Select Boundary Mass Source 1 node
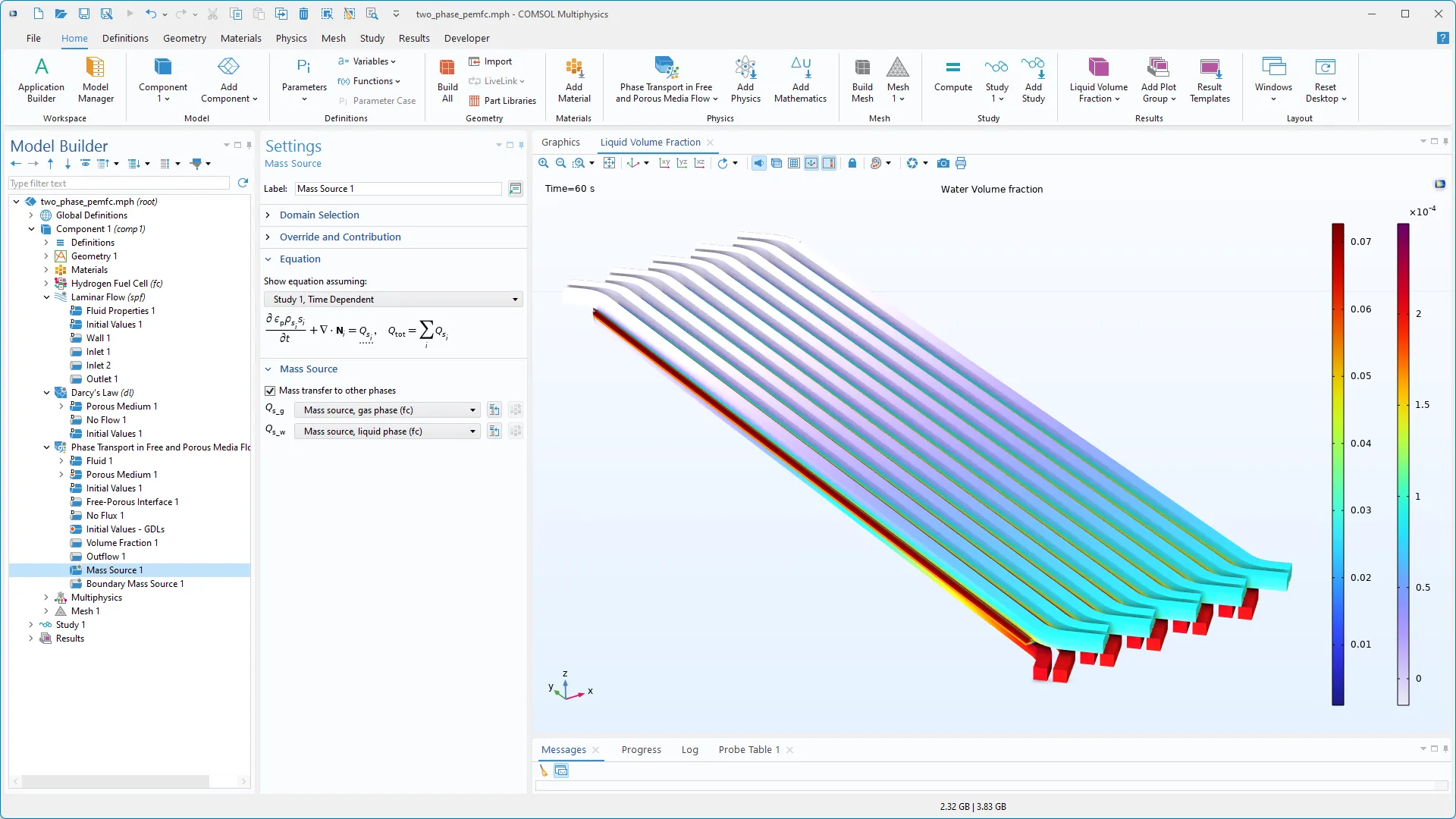1456x819 pixels. [x=134, y=584]
